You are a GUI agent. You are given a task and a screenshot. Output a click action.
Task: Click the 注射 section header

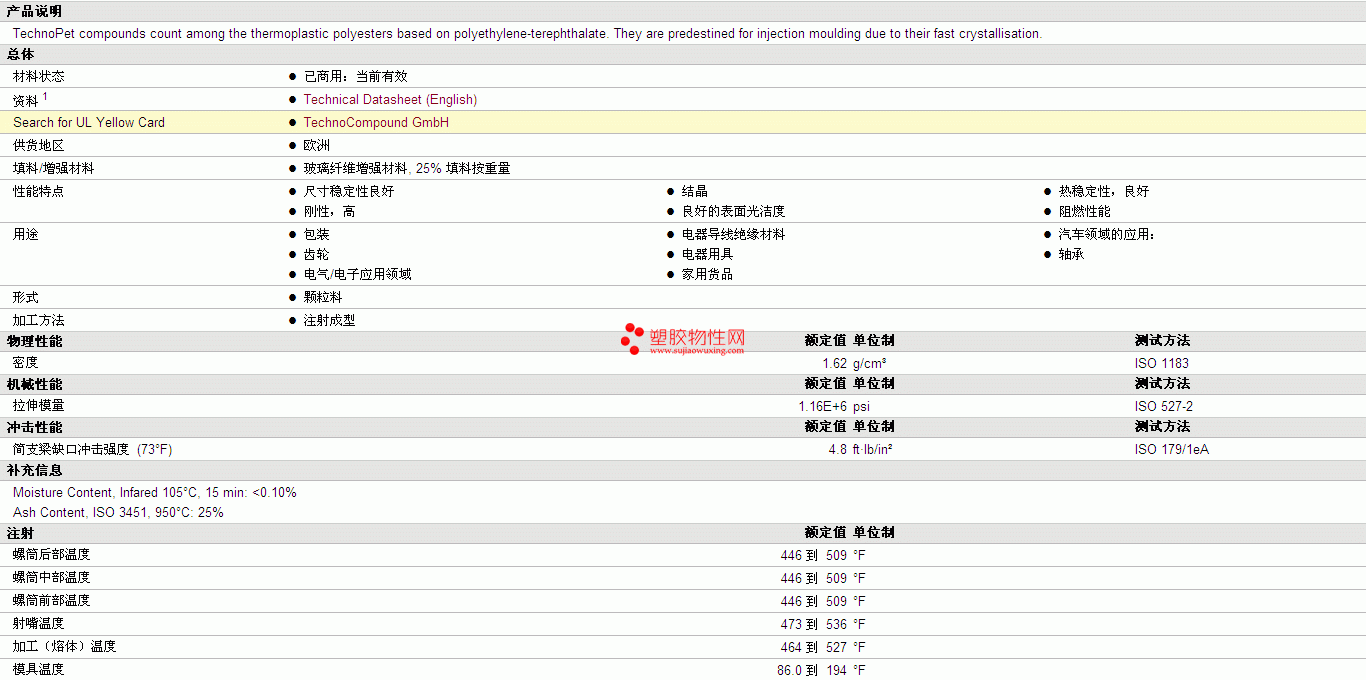click(20, 534)
